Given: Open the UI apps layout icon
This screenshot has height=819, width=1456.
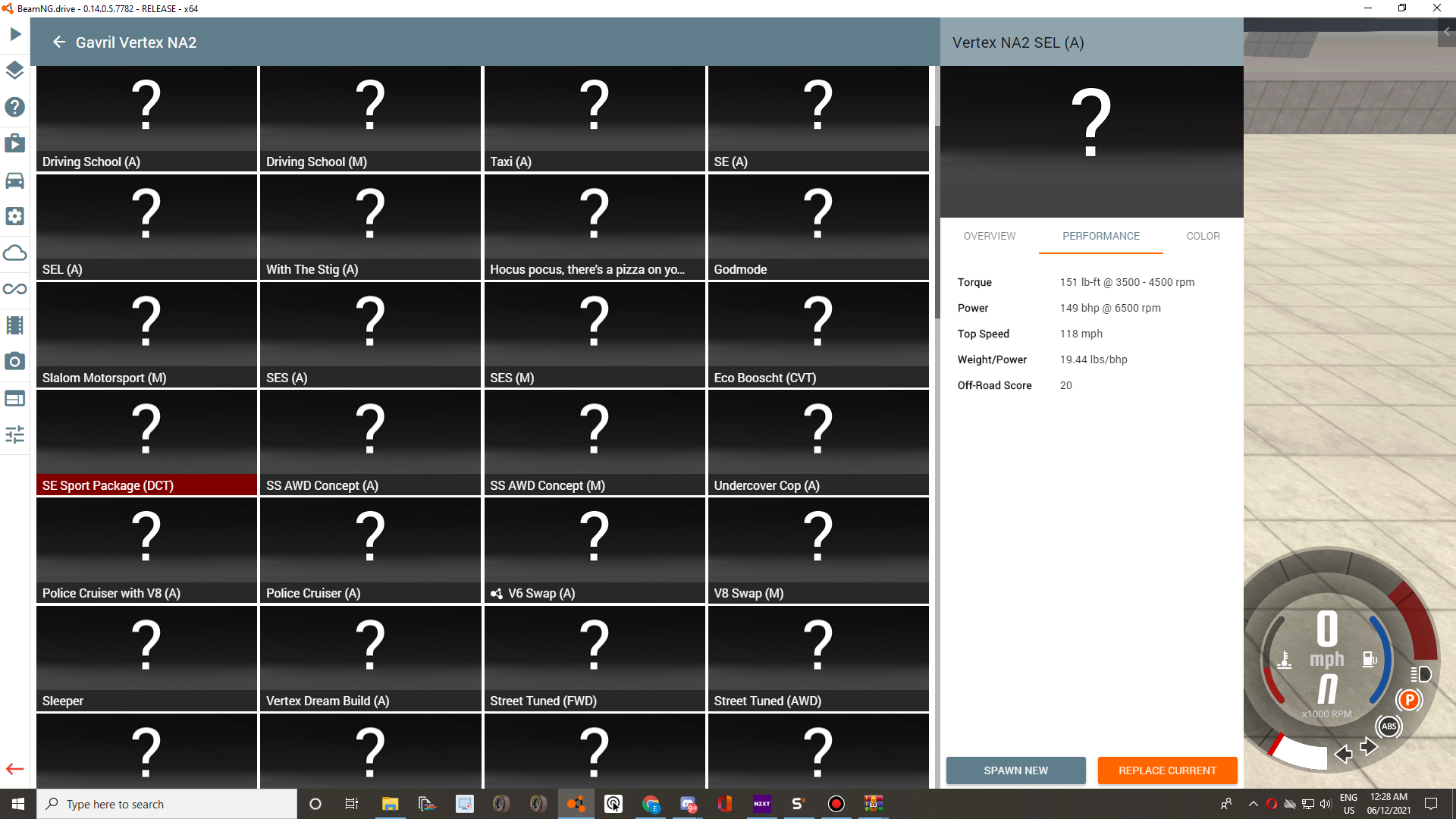Looking at the screenshot, I should (15, 398).
